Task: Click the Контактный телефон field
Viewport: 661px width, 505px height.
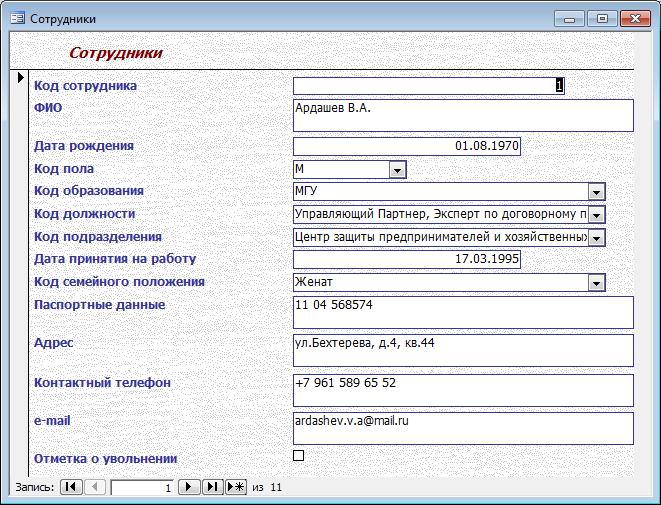Action: coord(463,390)
